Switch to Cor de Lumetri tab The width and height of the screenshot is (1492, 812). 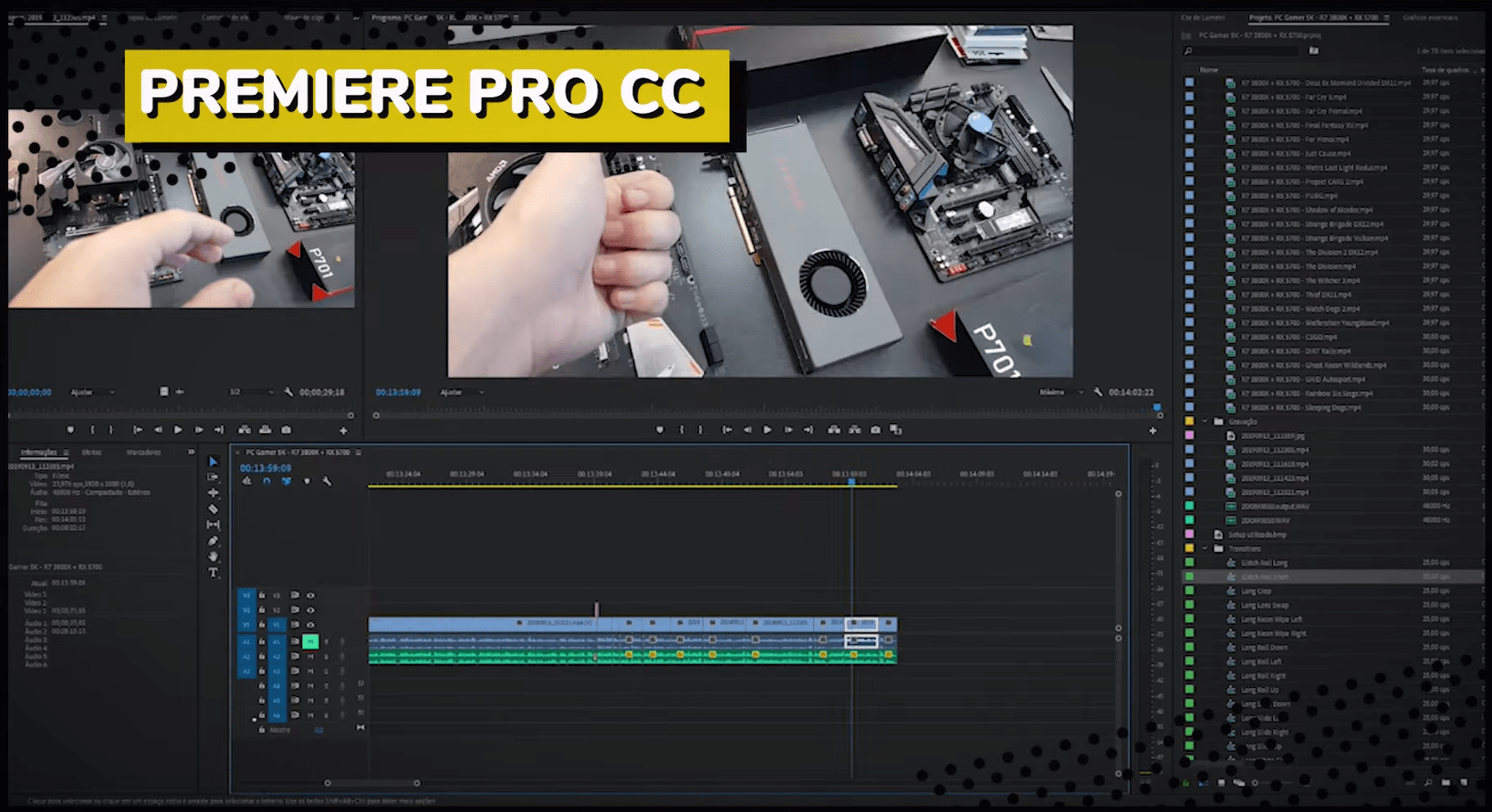pos(1203,17)
